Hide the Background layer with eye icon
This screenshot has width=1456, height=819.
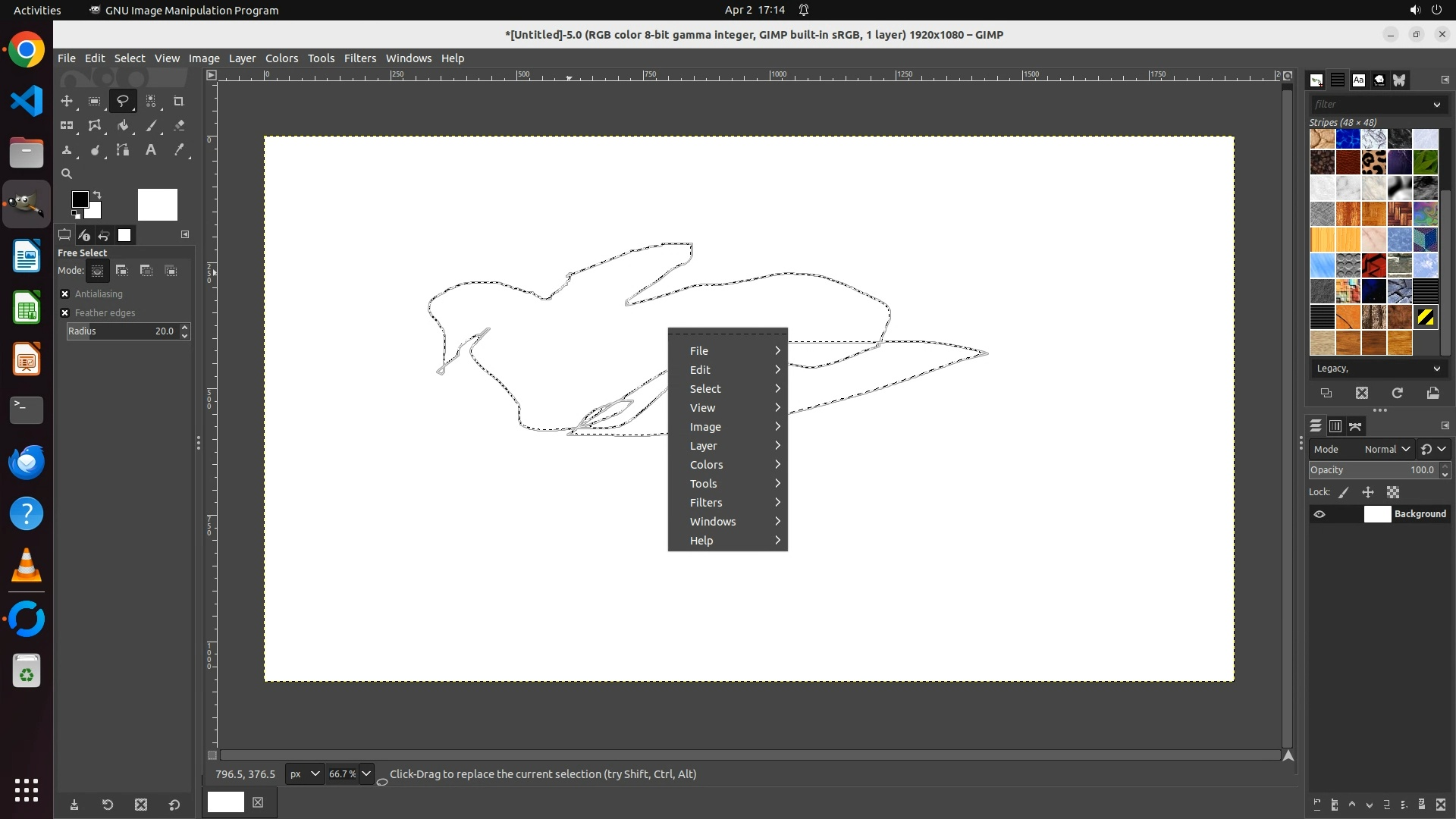(1319, 514)
